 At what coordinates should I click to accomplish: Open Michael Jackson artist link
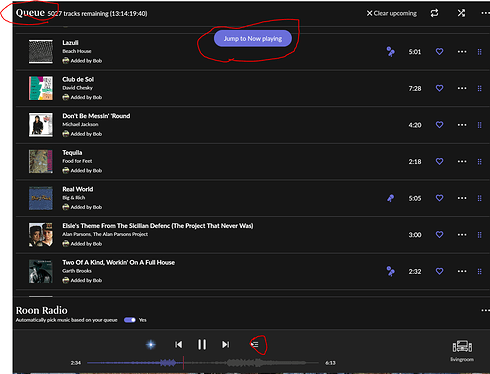(80, 125)
